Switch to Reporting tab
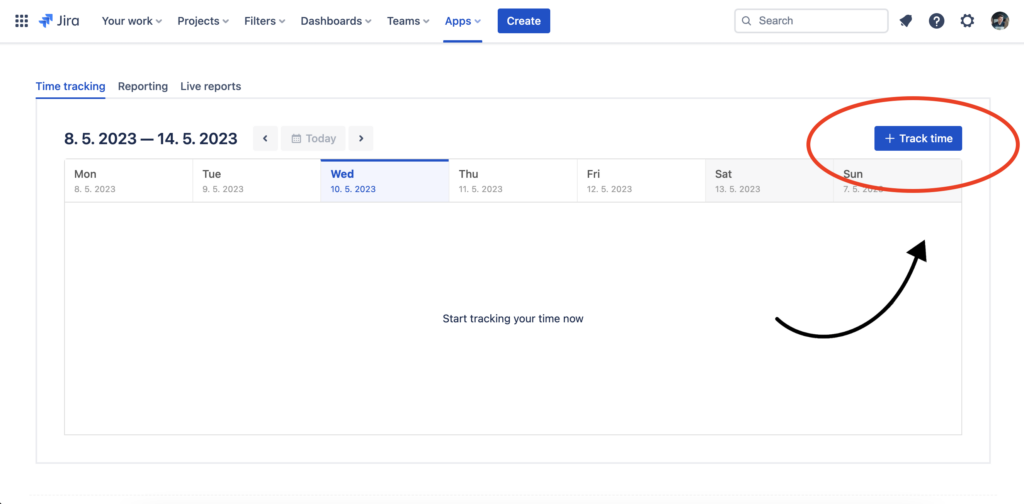 coord(143,86)
